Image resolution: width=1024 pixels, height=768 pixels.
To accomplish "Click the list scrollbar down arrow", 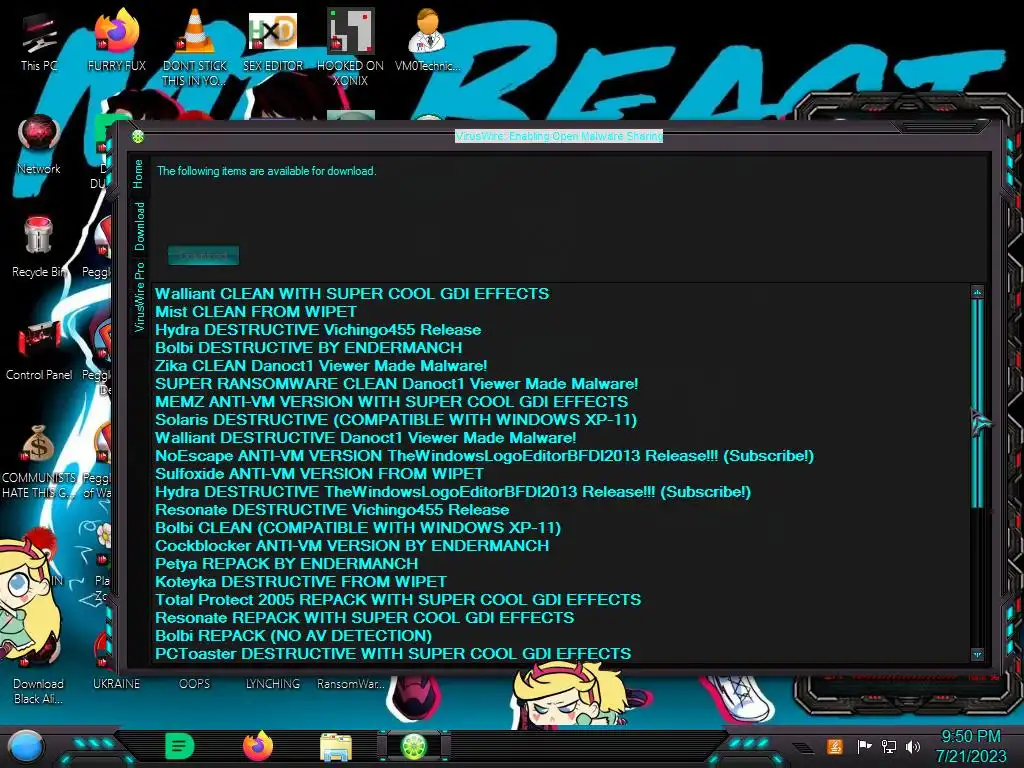I will pos(977,654).
